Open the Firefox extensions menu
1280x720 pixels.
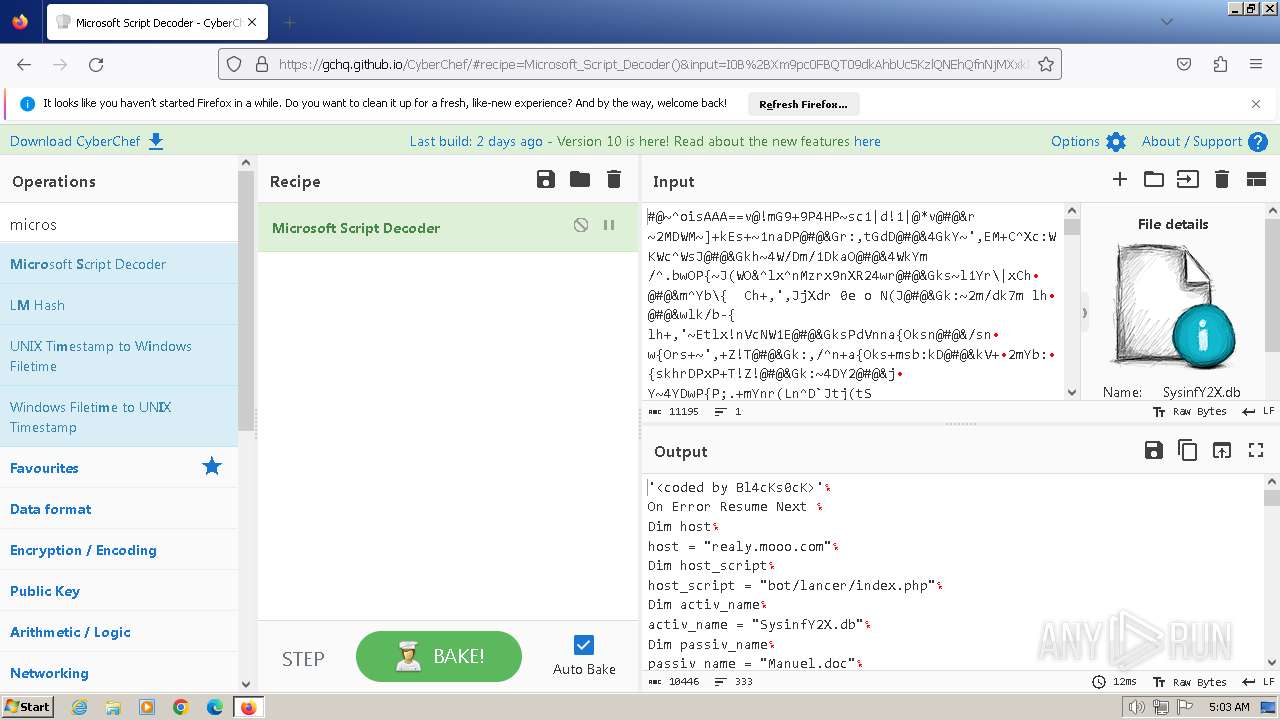tap(1220, 64)
